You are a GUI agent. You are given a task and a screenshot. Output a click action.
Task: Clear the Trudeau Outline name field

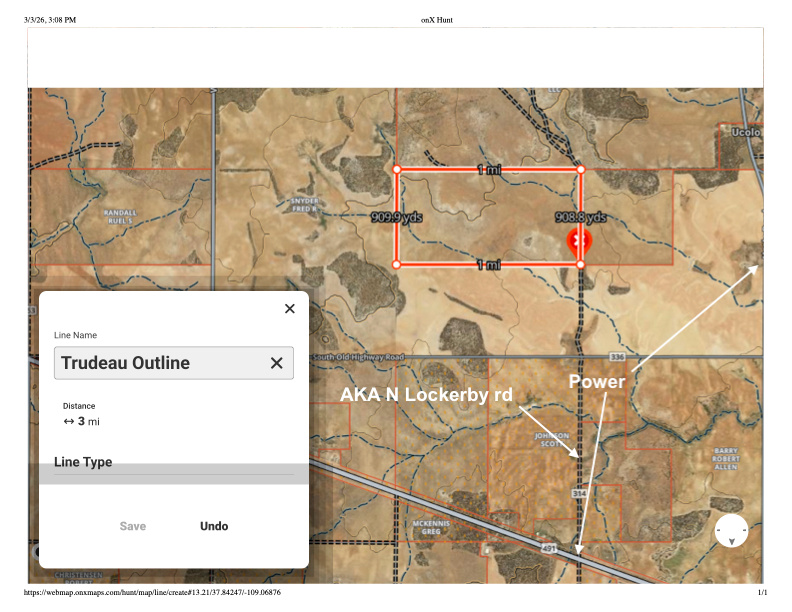(x=277, y=363)
